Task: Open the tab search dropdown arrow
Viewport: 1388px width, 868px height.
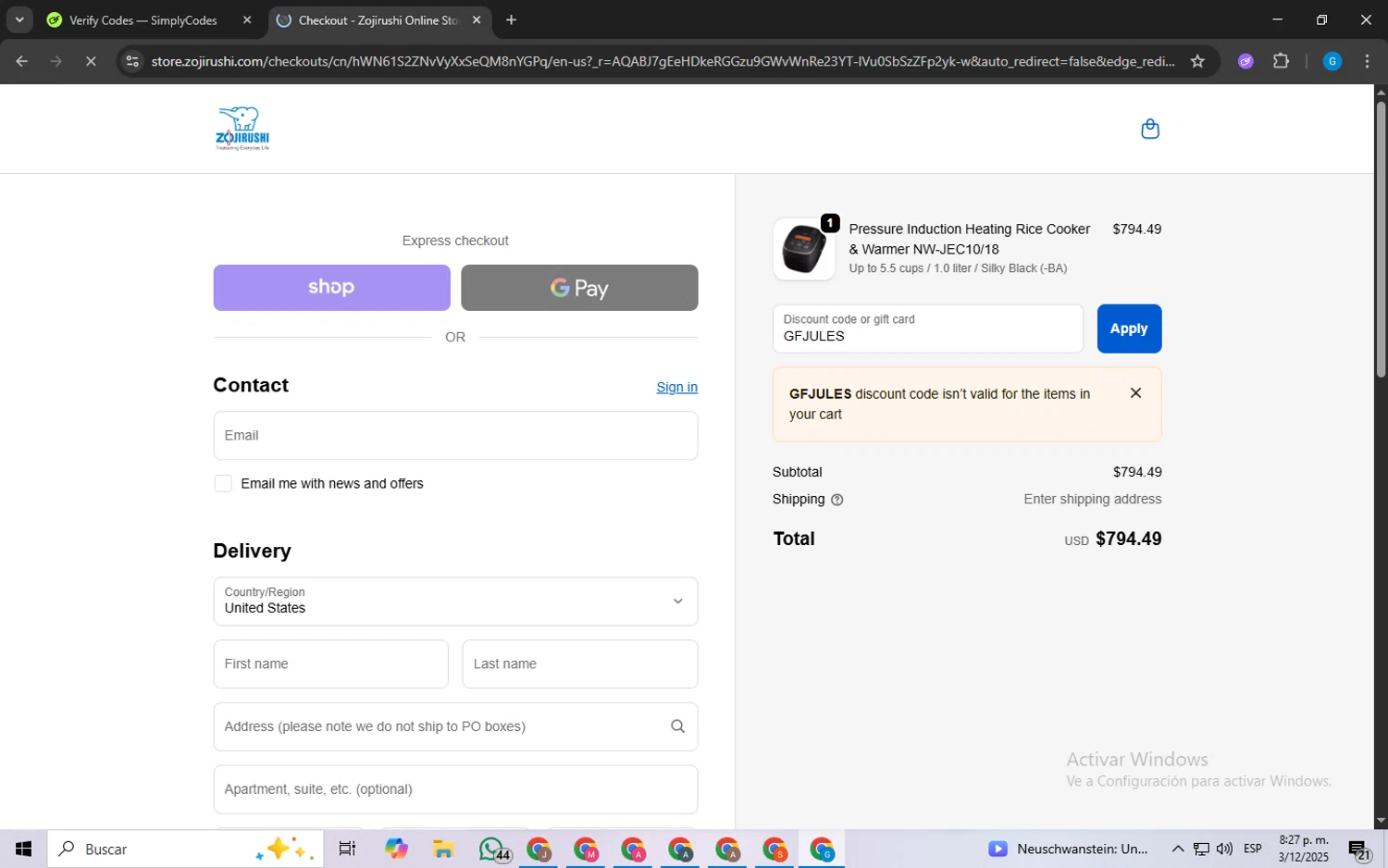Action: (19, 19)
